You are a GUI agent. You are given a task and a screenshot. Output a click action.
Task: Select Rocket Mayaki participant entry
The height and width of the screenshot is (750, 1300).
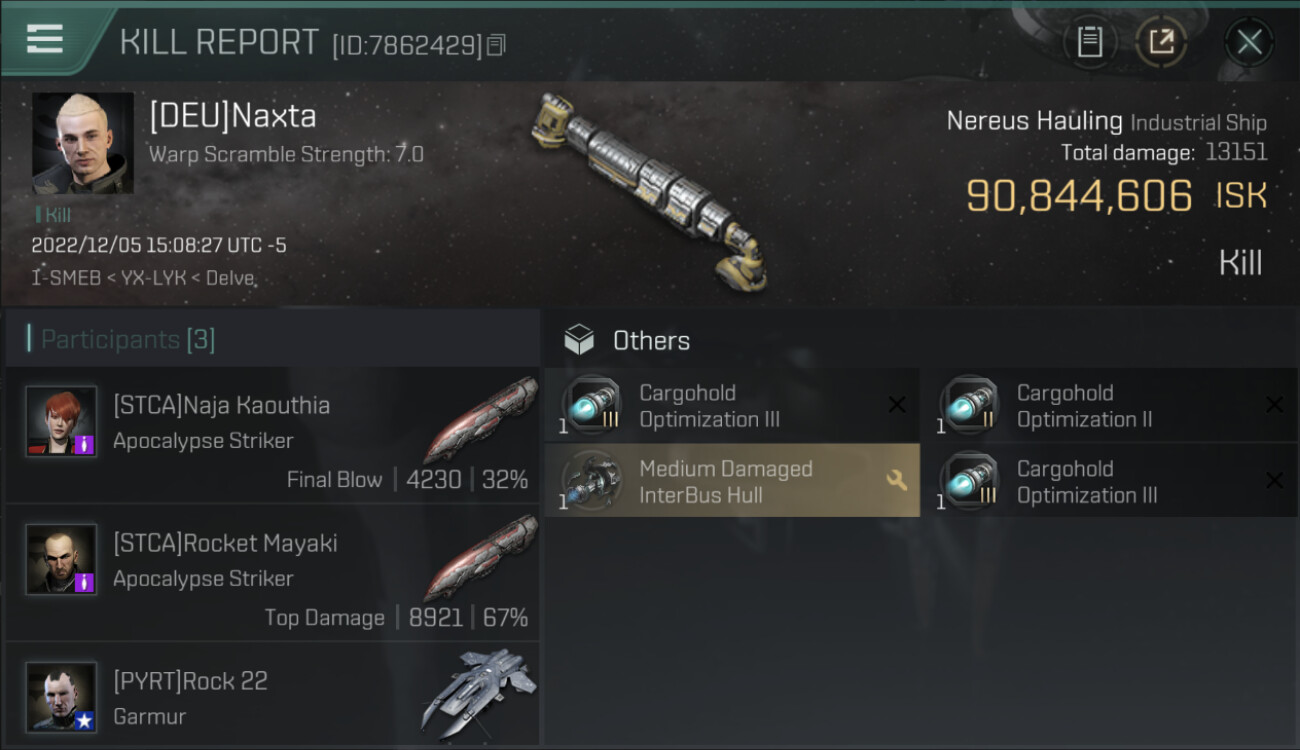pos(273,573)
